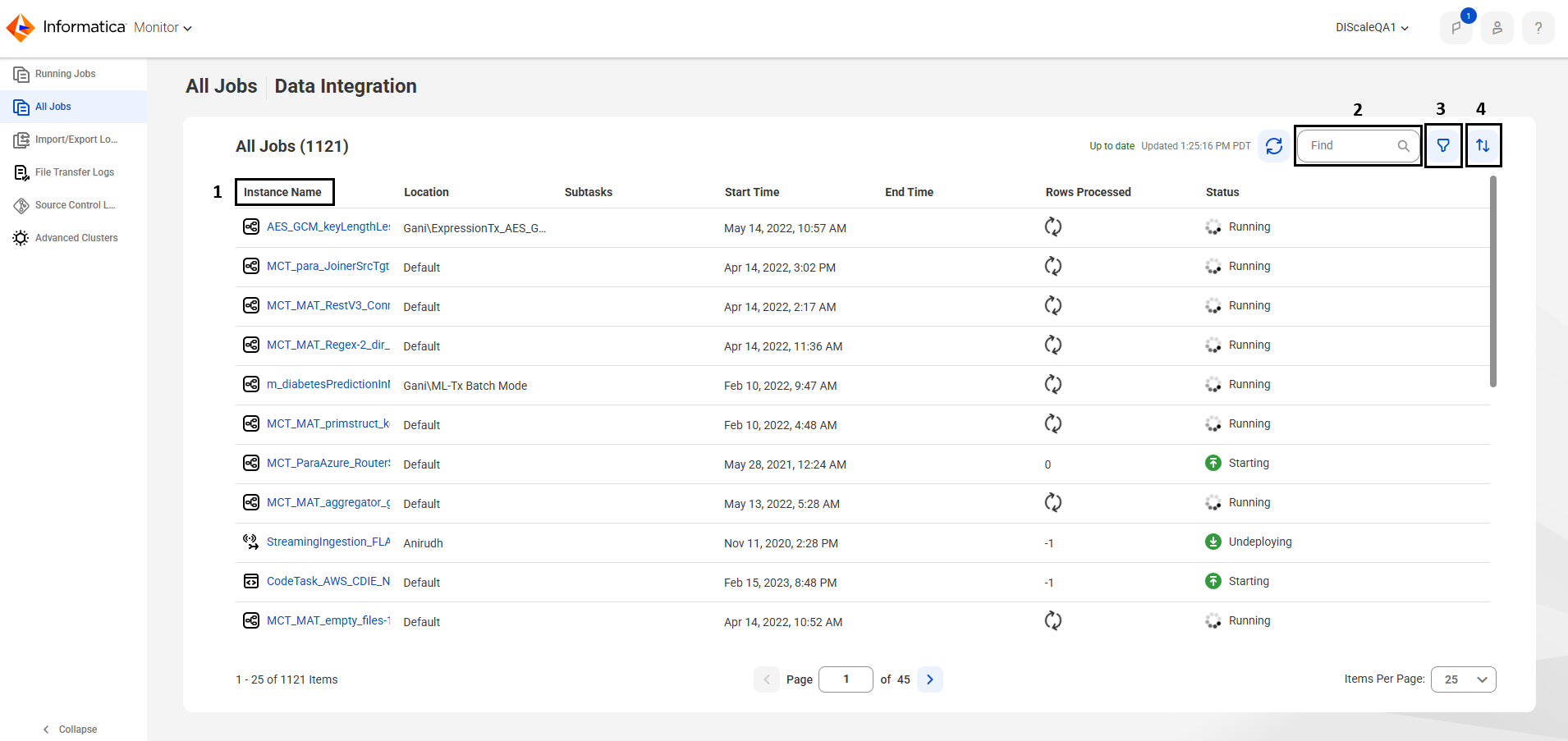Click mapping task icon beside m_diabetesPredictionInf
This screenshot has height=741, width=1568.
(251, 384)
